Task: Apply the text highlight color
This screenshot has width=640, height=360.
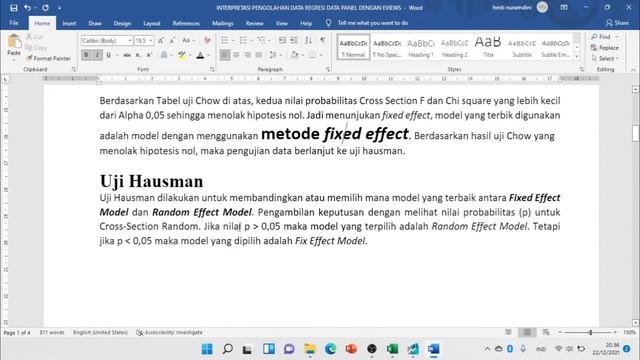Action: click(182, 55)
